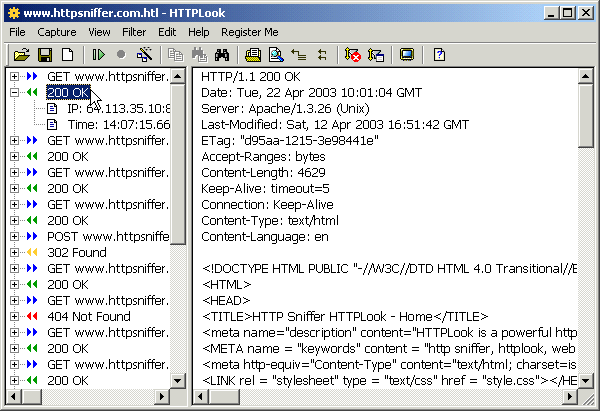Select the Time: 14:07:15.66 detail row

click(119, 125)
